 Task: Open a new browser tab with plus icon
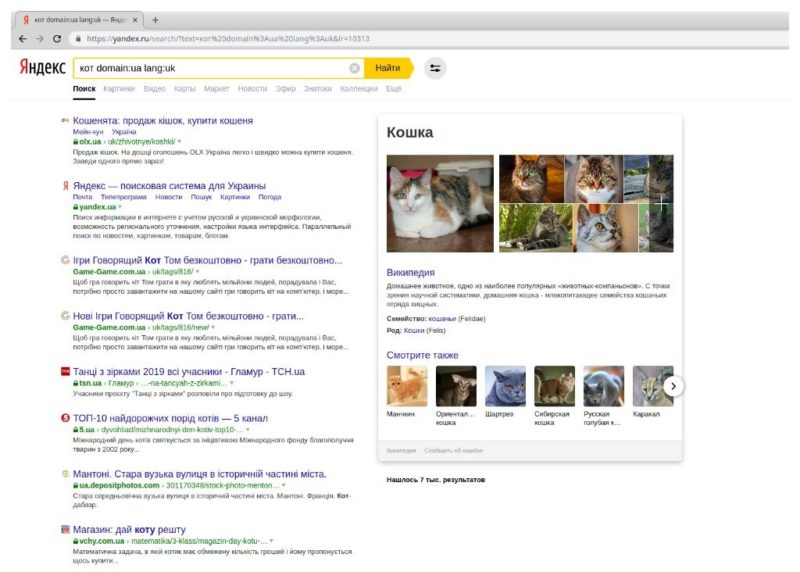(x=155, y=20)
